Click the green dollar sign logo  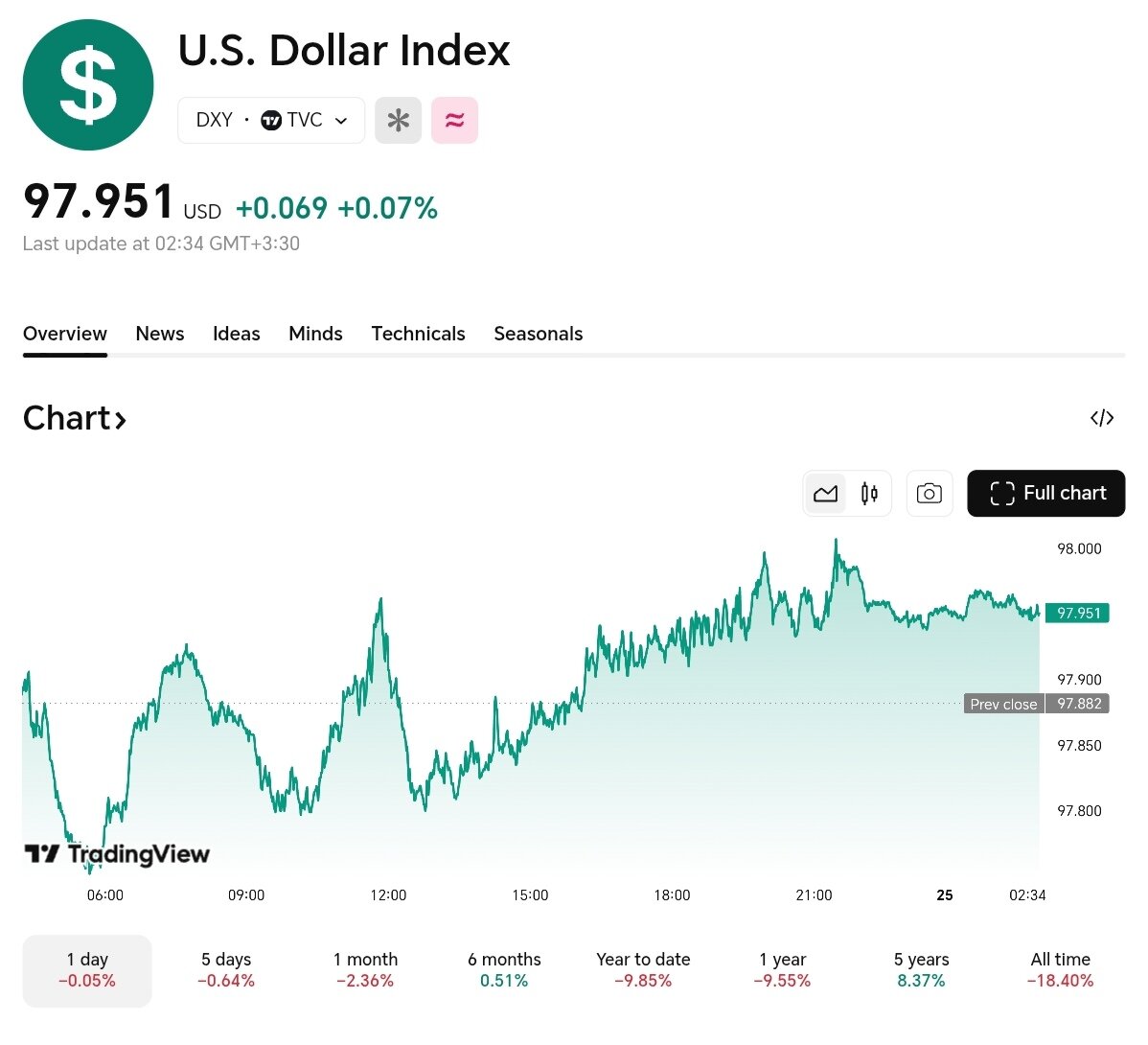coord(88,85)
